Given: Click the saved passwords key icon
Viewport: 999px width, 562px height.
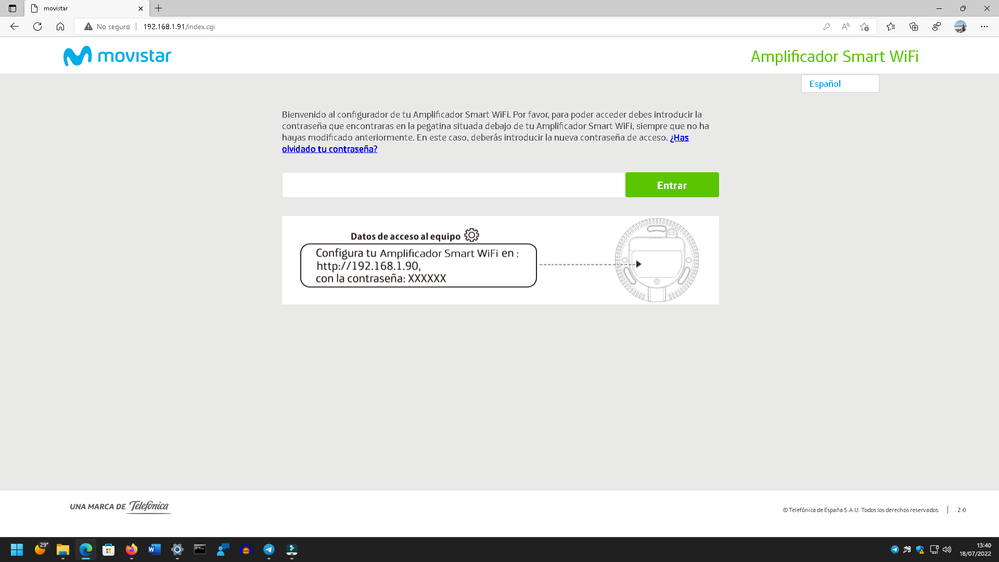Looking at the screenshot, I should click(826, 27).
